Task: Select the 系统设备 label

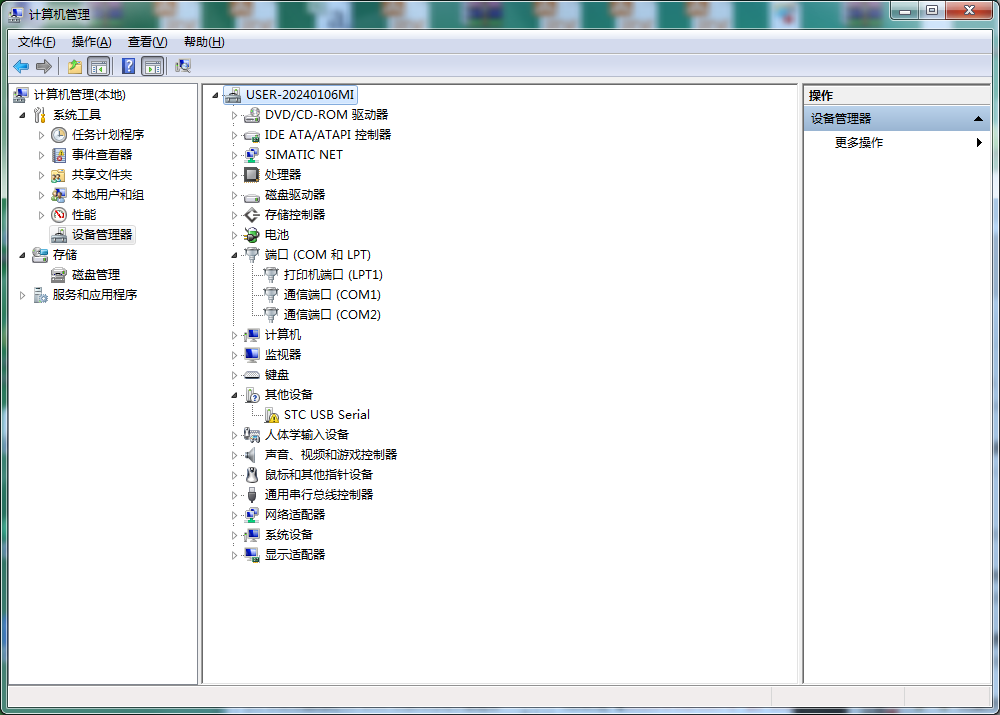Action: click(x=289, y=534)
